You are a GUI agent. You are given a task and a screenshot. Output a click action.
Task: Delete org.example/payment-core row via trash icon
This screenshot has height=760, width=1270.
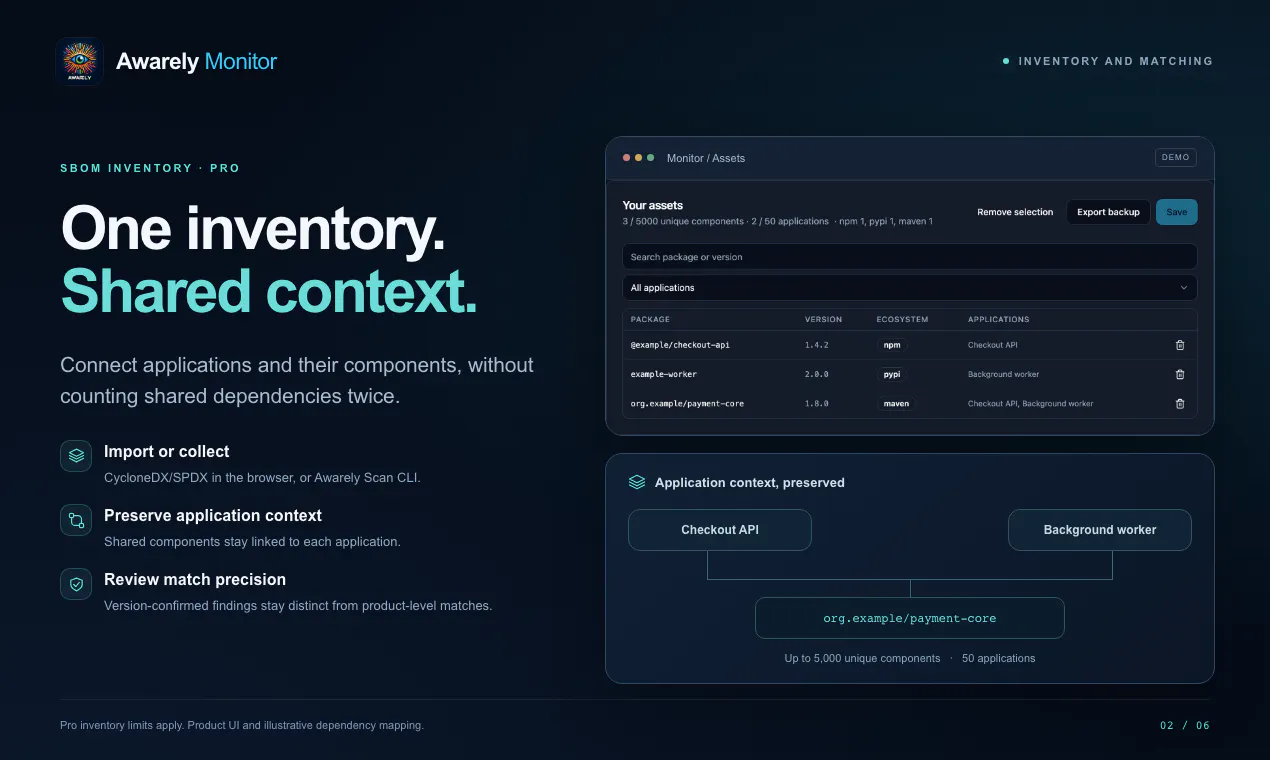(1180, 404)
